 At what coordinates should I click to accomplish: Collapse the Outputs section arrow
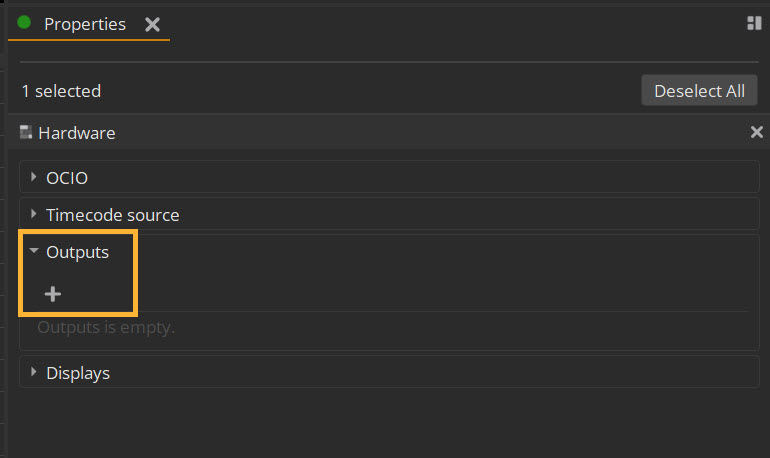coord(33,251)
